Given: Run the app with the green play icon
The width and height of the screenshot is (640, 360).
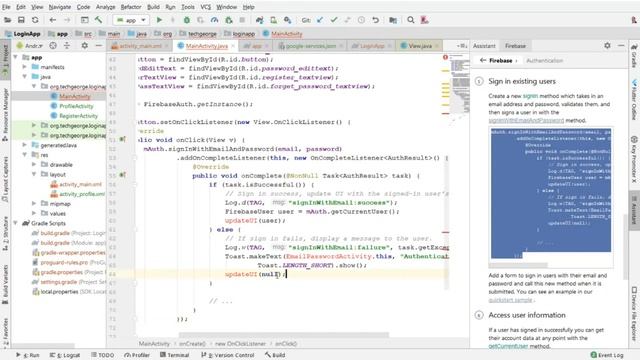Looking at the screenshot, I should click(x=159, y=20).
